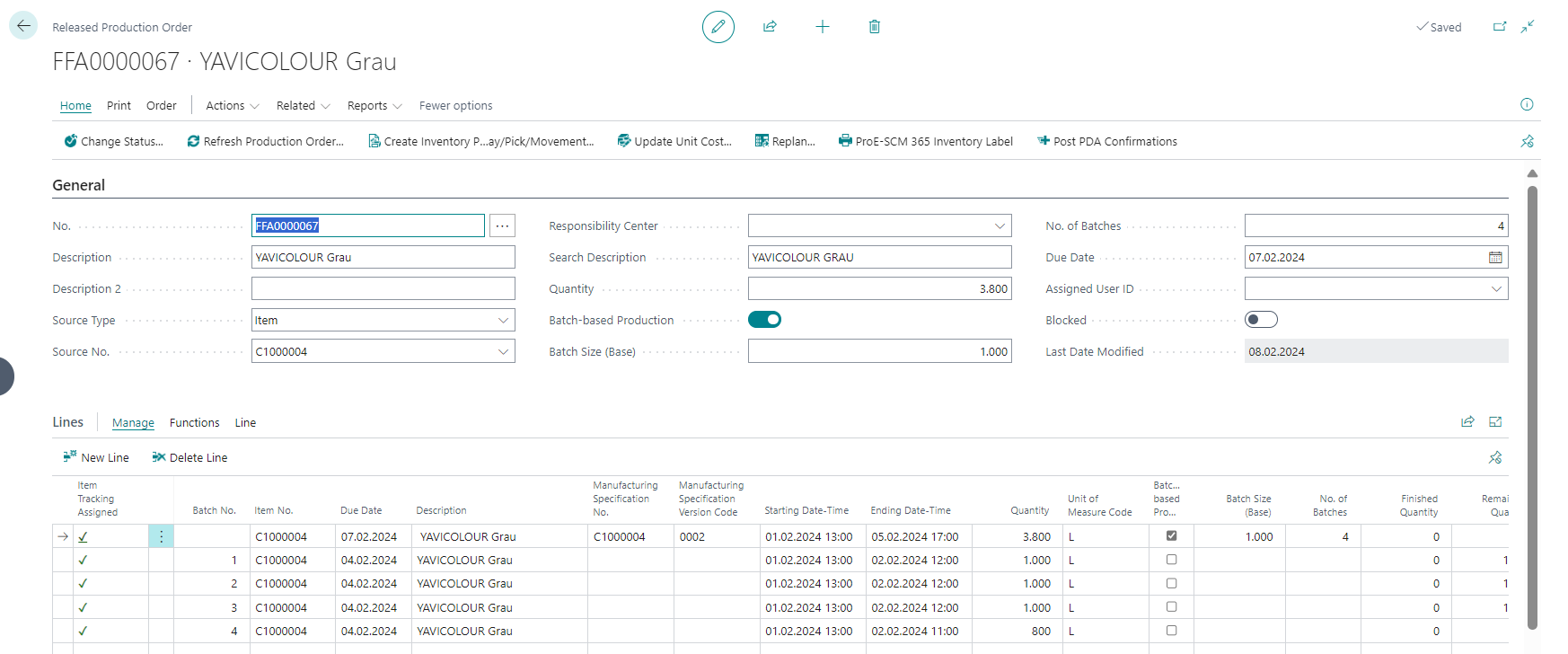The height and width of the screenshot is (654, 1568).
Task: Expand the Related menu
Action: point(304,105)
